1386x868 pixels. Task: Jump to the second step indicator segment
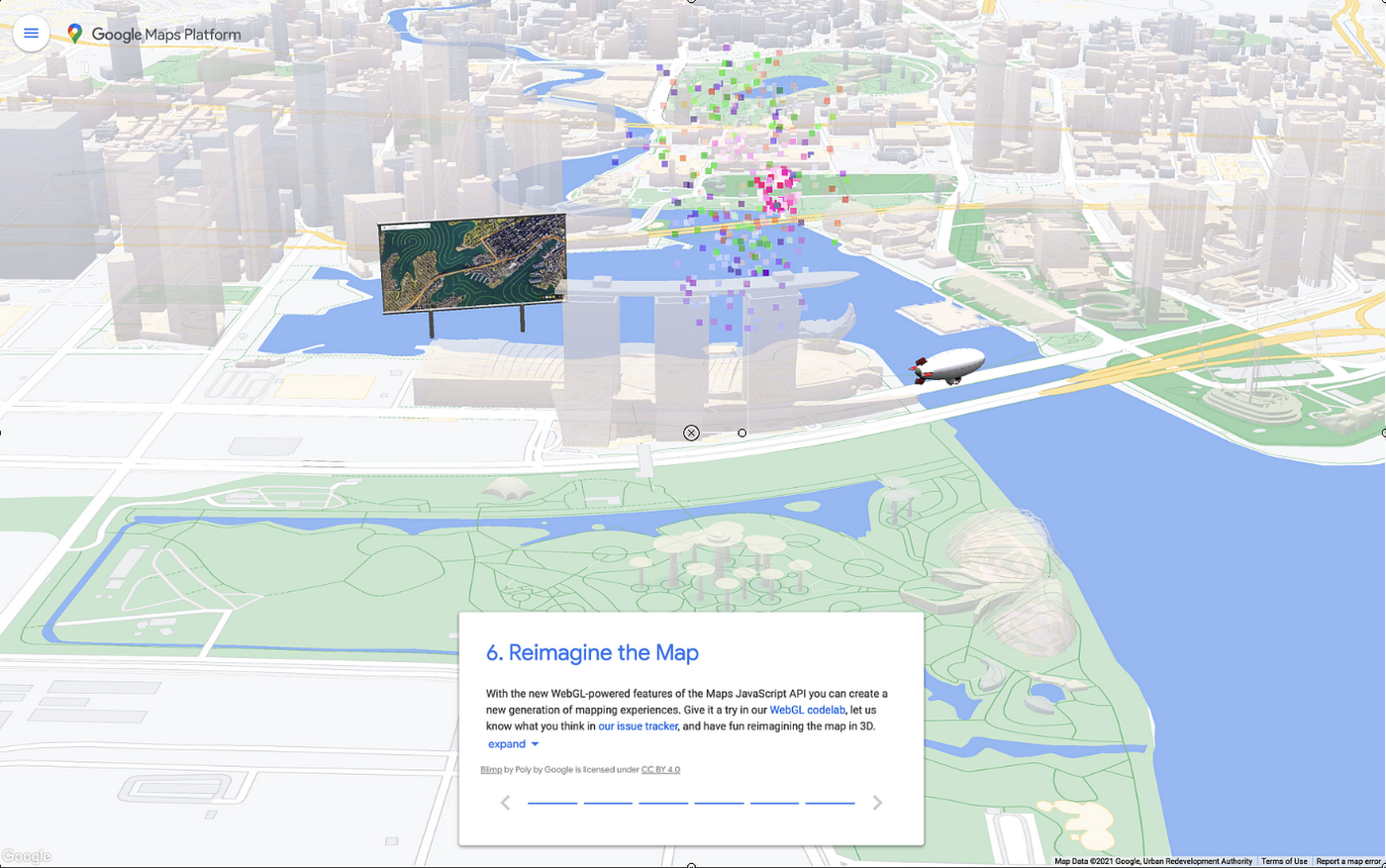[608, 803]
